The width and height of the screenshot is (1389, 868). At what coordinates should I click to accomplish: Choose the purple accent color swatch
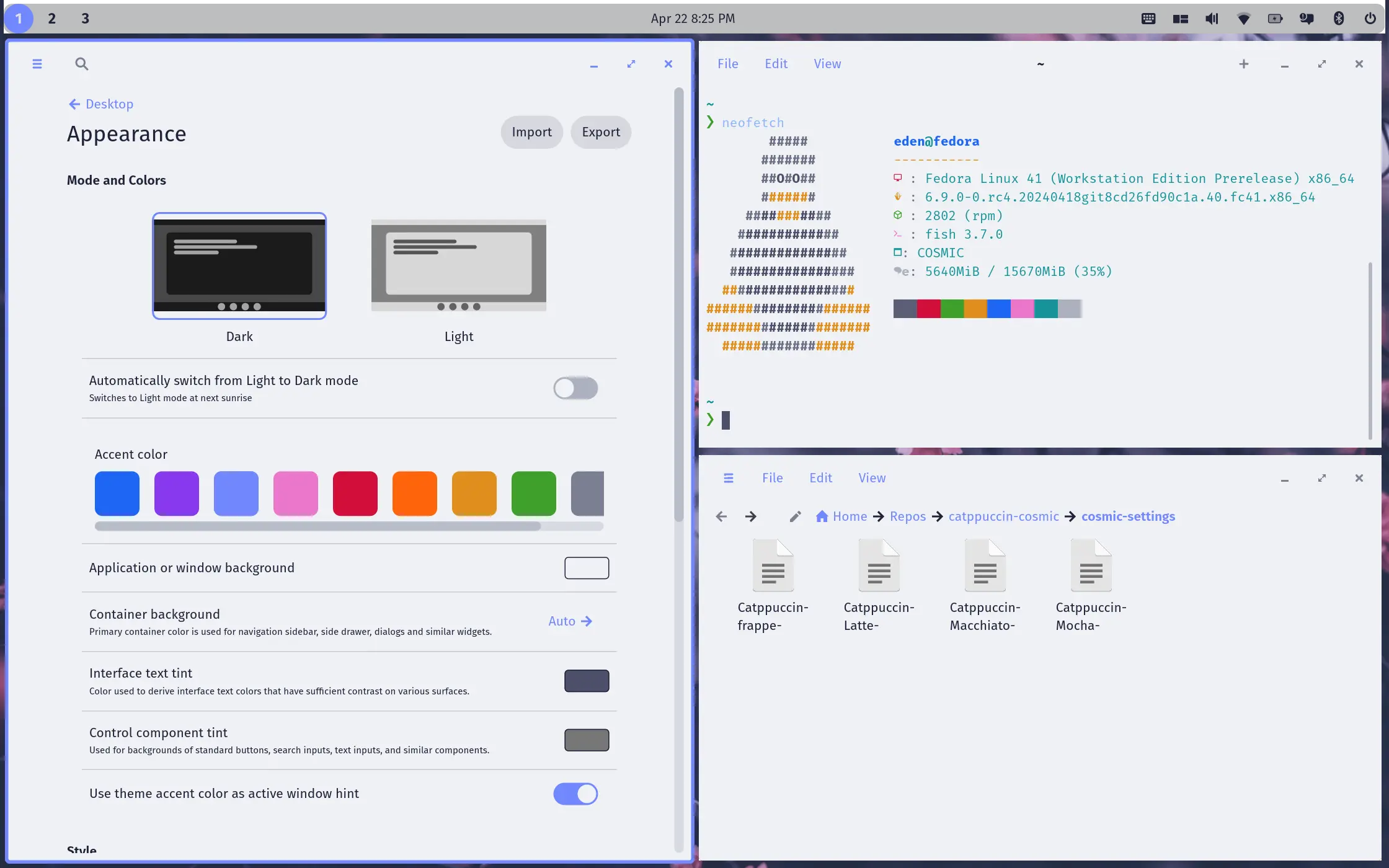tap(177, 494)
